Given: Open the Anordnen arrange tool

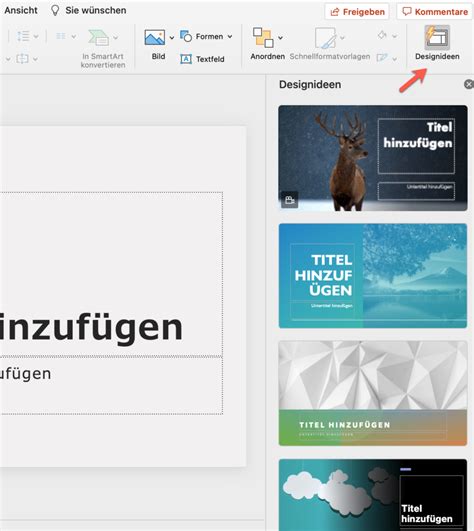Looking at the screenshot, I should pos(263,38).
